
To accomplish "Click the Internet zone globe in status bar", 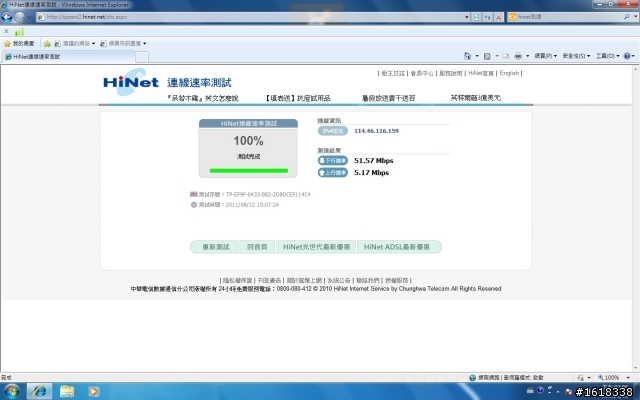I will point(472,378).
